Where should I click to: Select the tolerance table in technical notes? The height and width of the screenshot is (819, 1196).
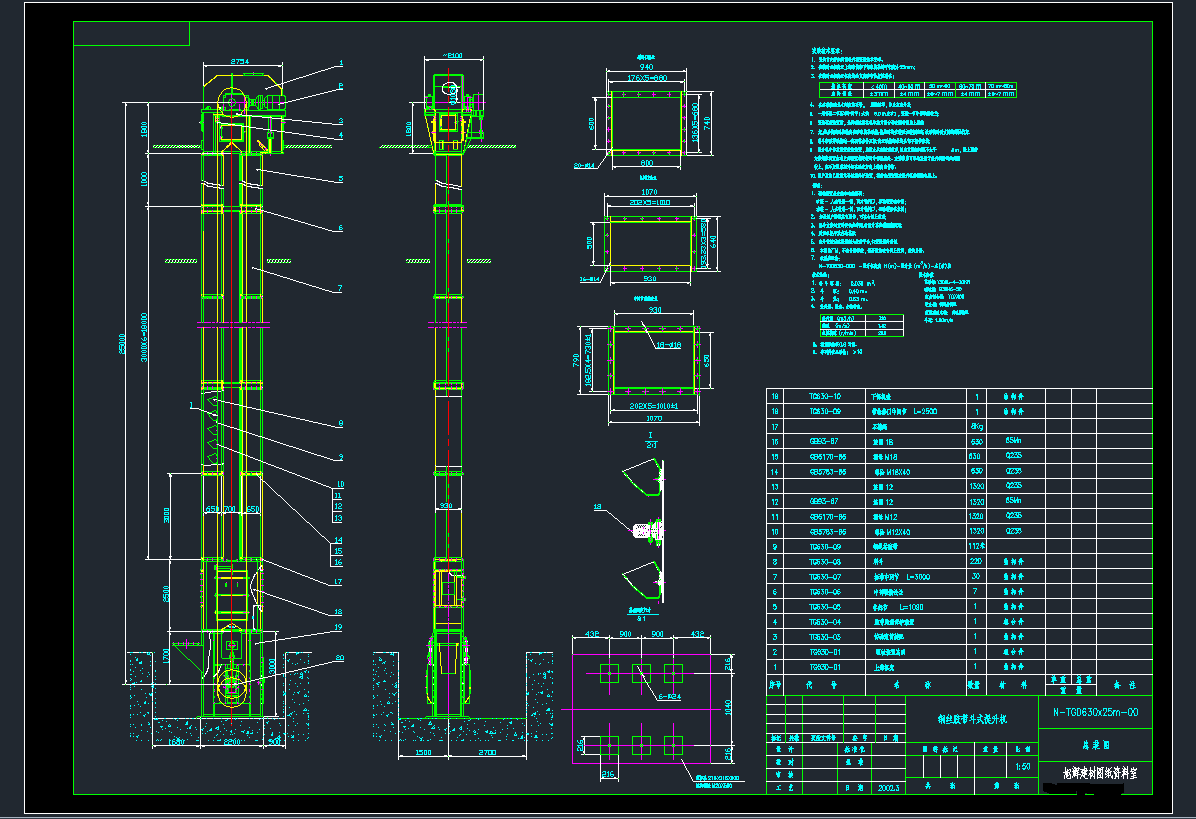[x=910, y=90]
